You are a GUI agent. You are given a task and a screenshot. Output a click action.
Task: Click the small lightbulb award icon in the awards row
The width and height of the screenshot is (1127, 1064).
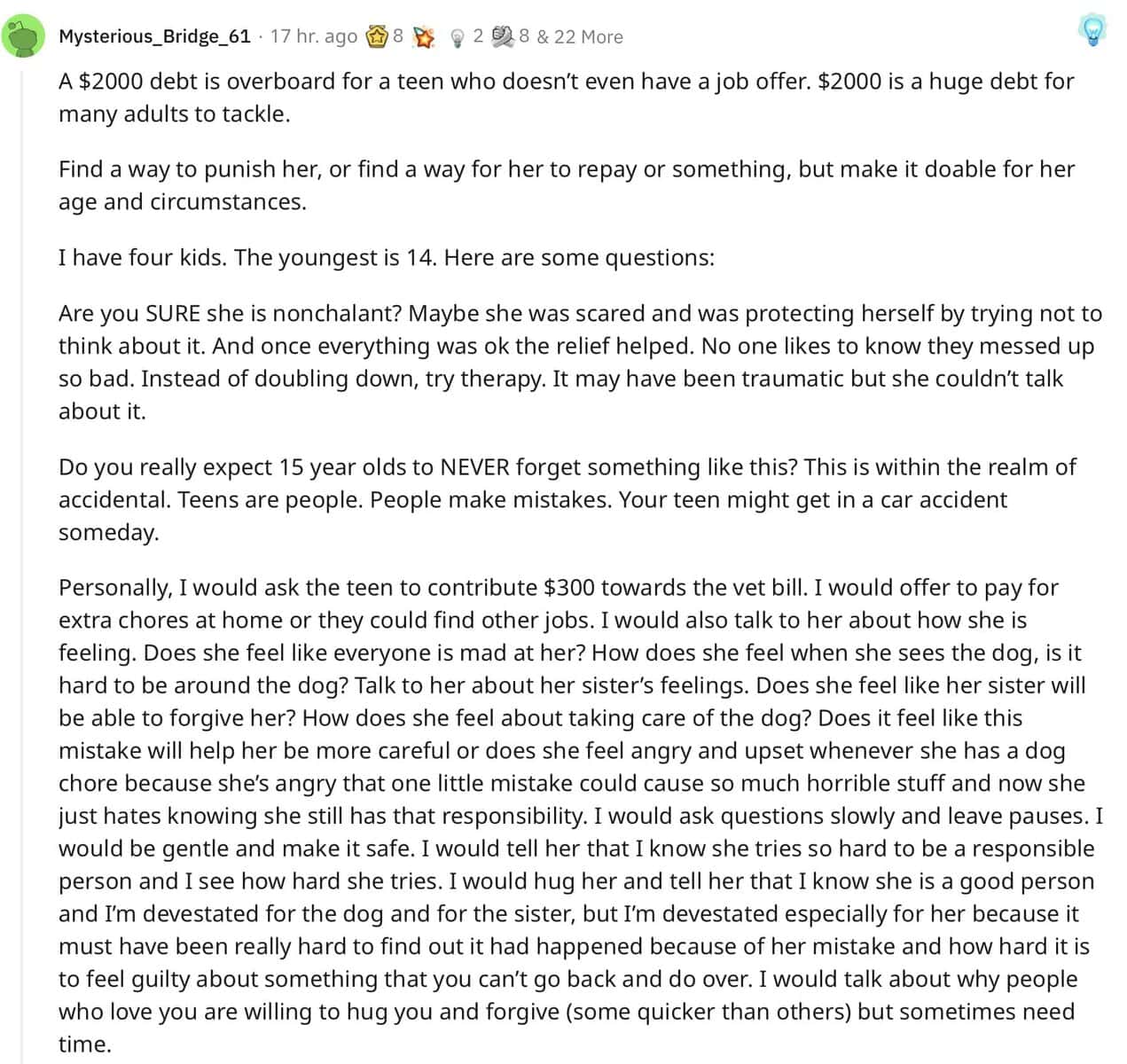(x=458, y=37)
